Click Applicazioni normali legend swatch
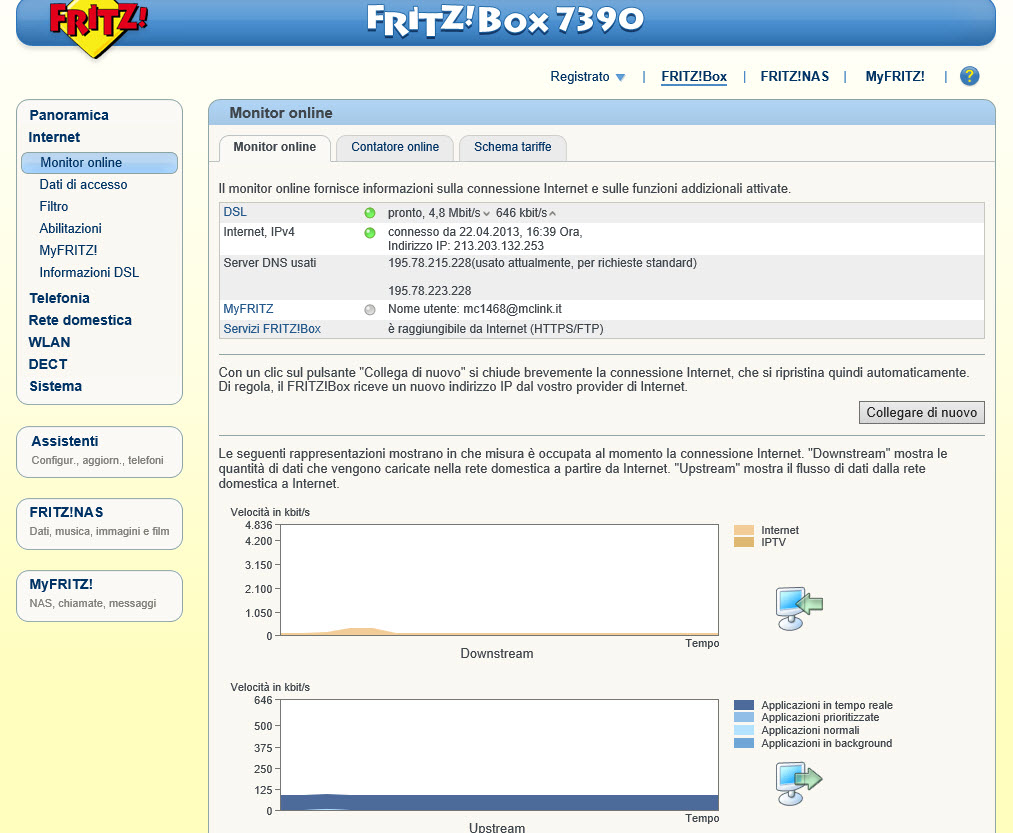Viewport: 1013px width, 833px height. tap(744, 730)
